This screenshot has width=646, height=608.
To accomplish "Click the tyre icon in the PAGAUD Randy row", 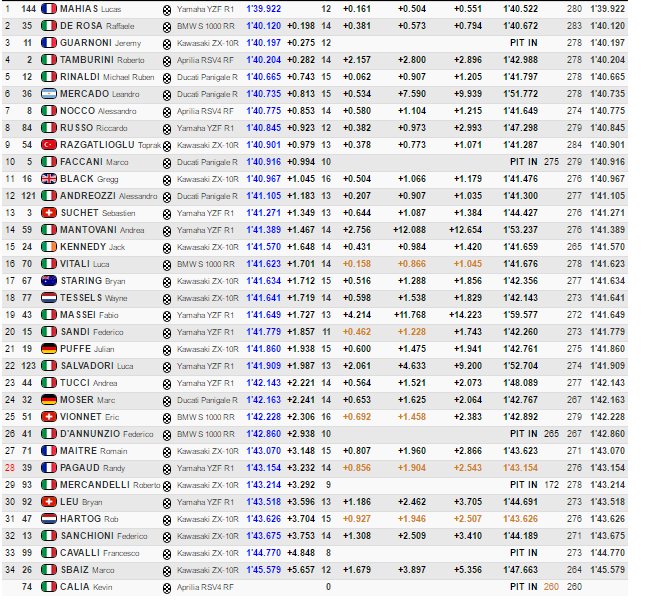I will [x=167, y=470].
